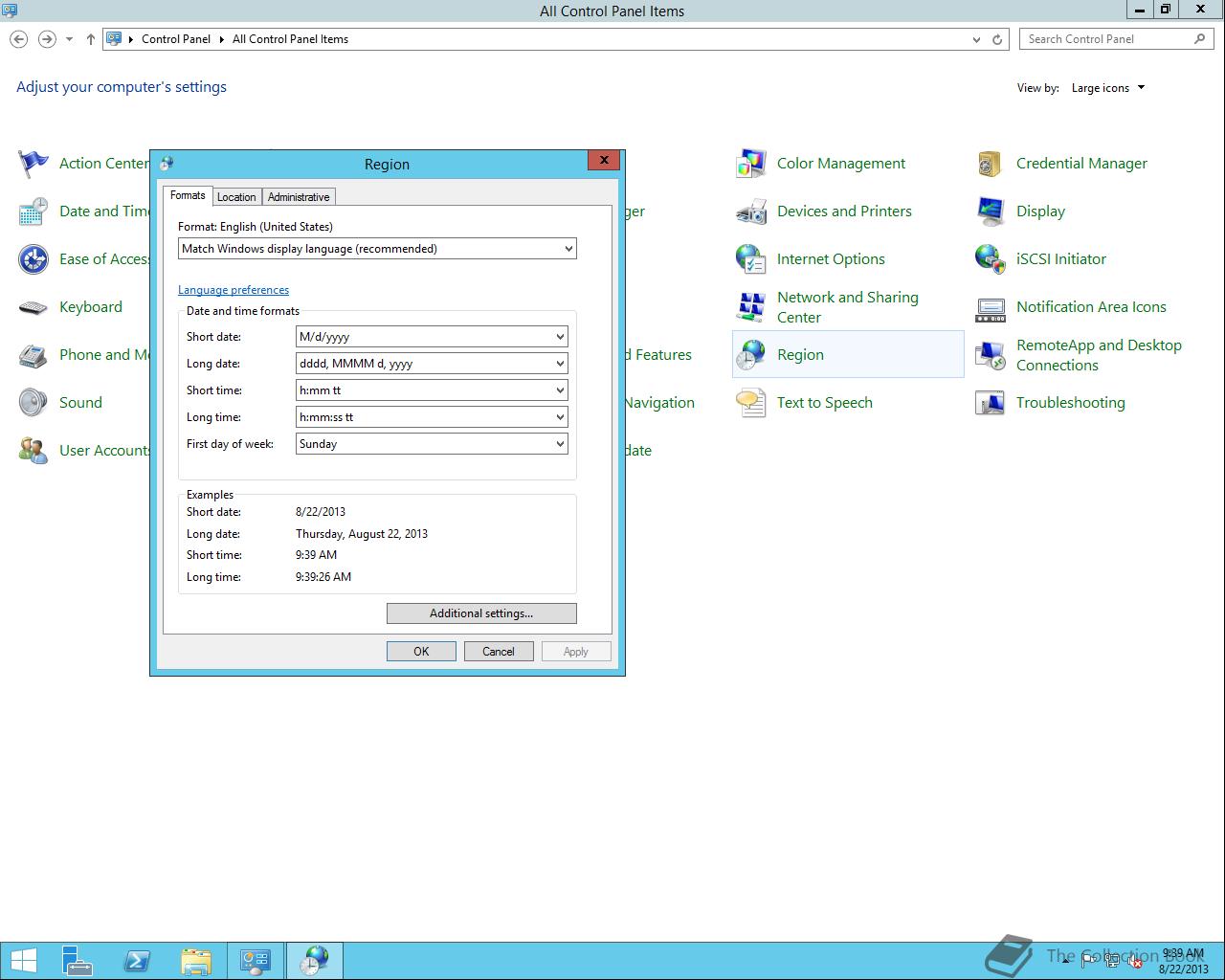Switch to the Administrative tab

point(299,197)
